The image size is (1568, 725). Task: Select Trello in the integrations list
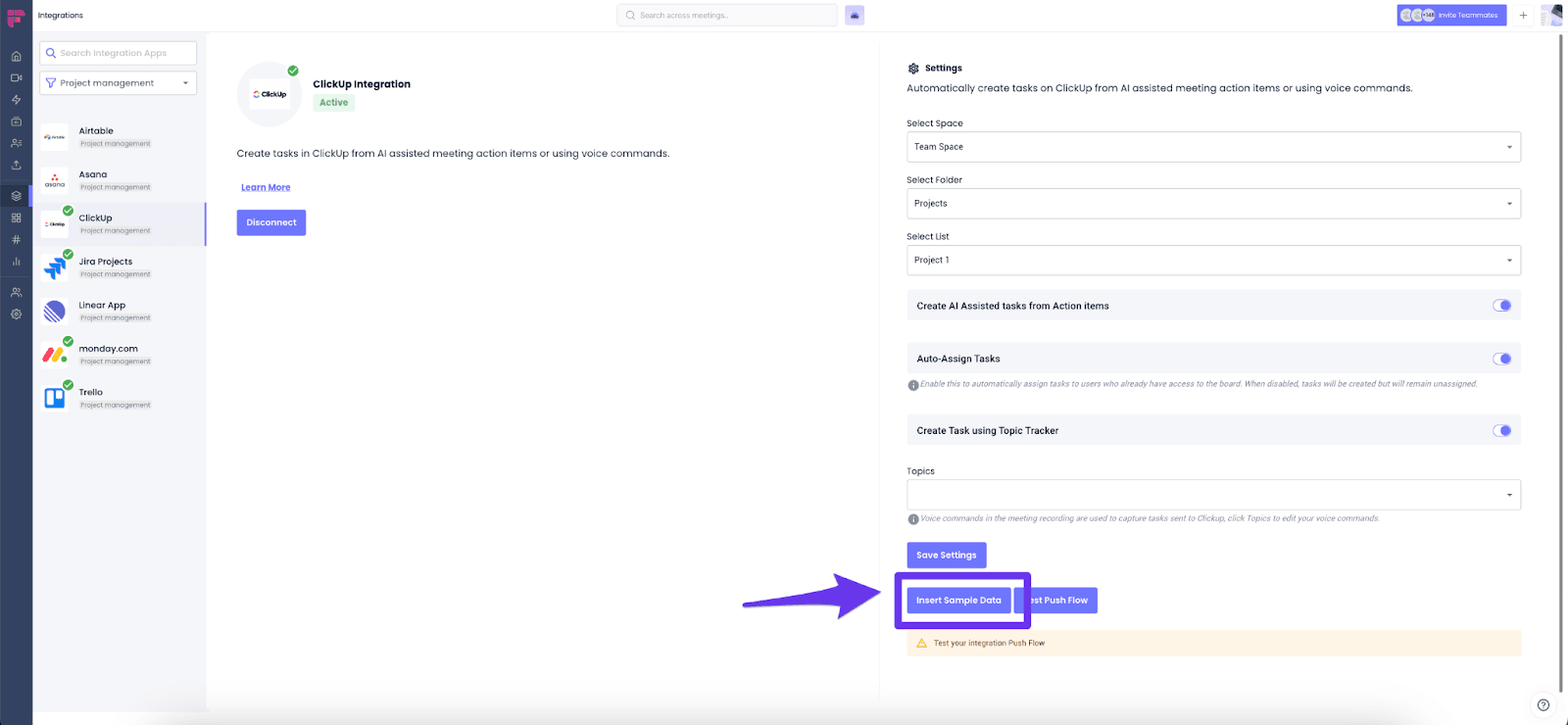(x=119, y=398)
